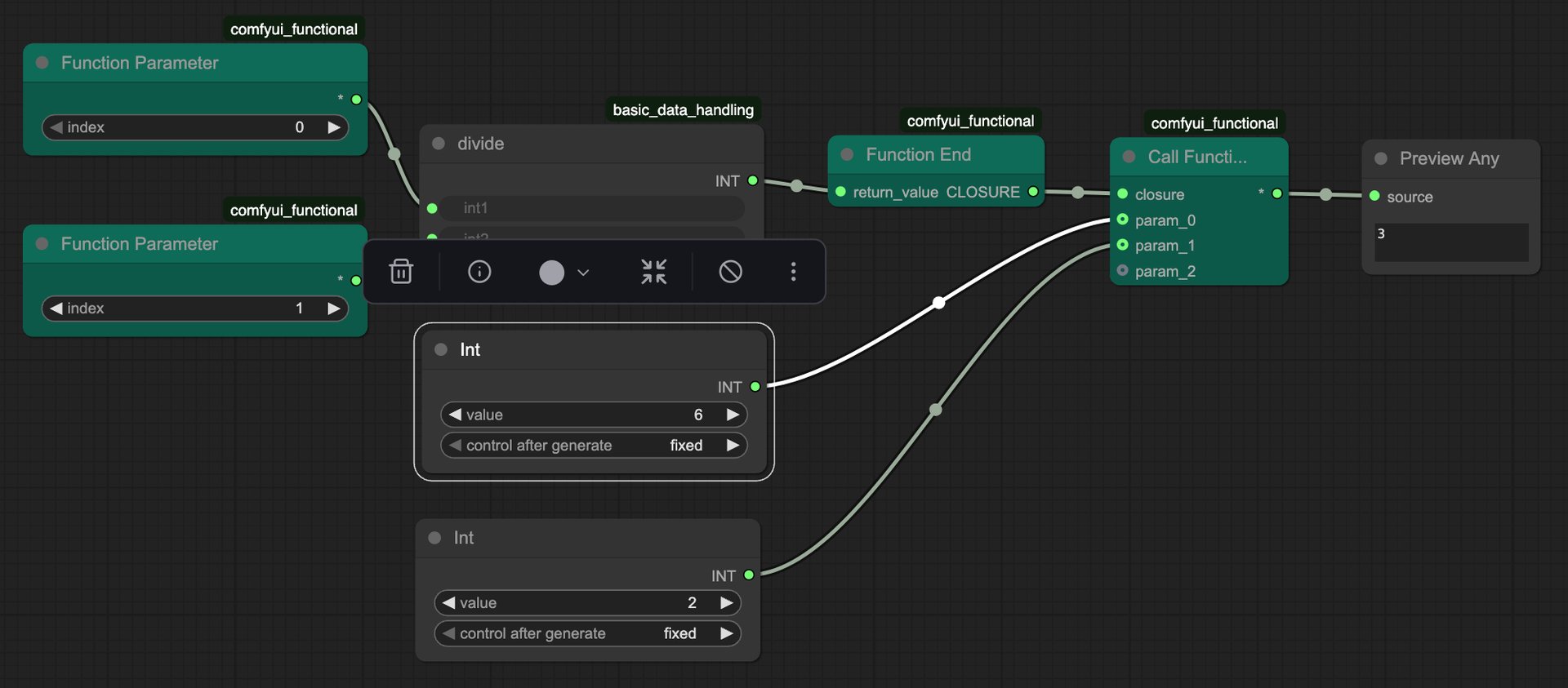Toggle collapse dot on Preview Any node

coord(1381,158)
